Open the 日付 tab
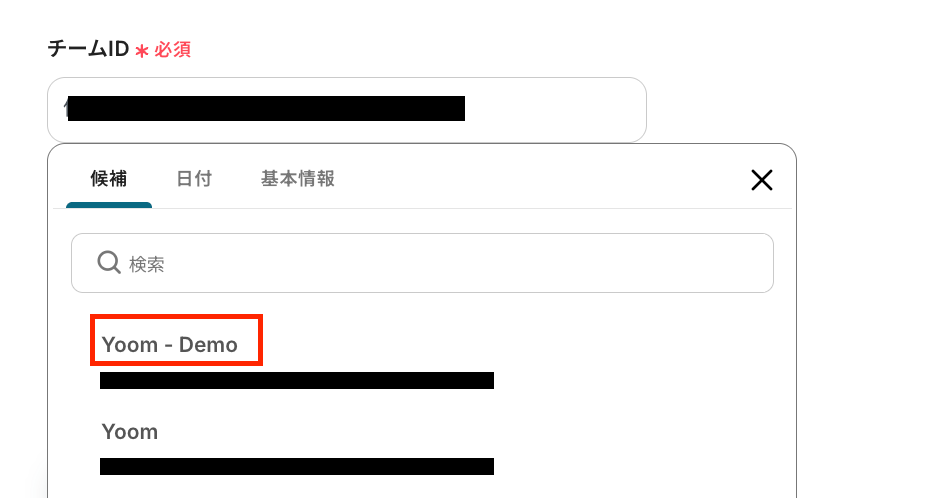926x498 pixels. point(194,178)
